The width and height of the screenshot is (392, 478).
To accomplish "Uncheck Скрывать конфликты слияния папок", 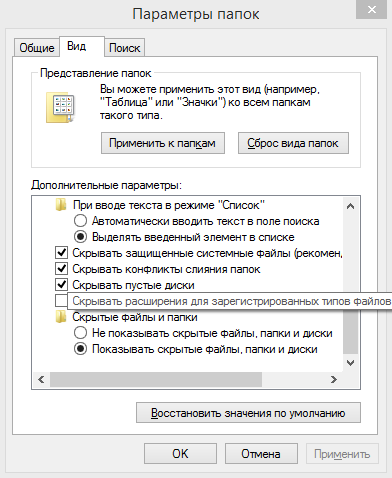I will 61,269.
